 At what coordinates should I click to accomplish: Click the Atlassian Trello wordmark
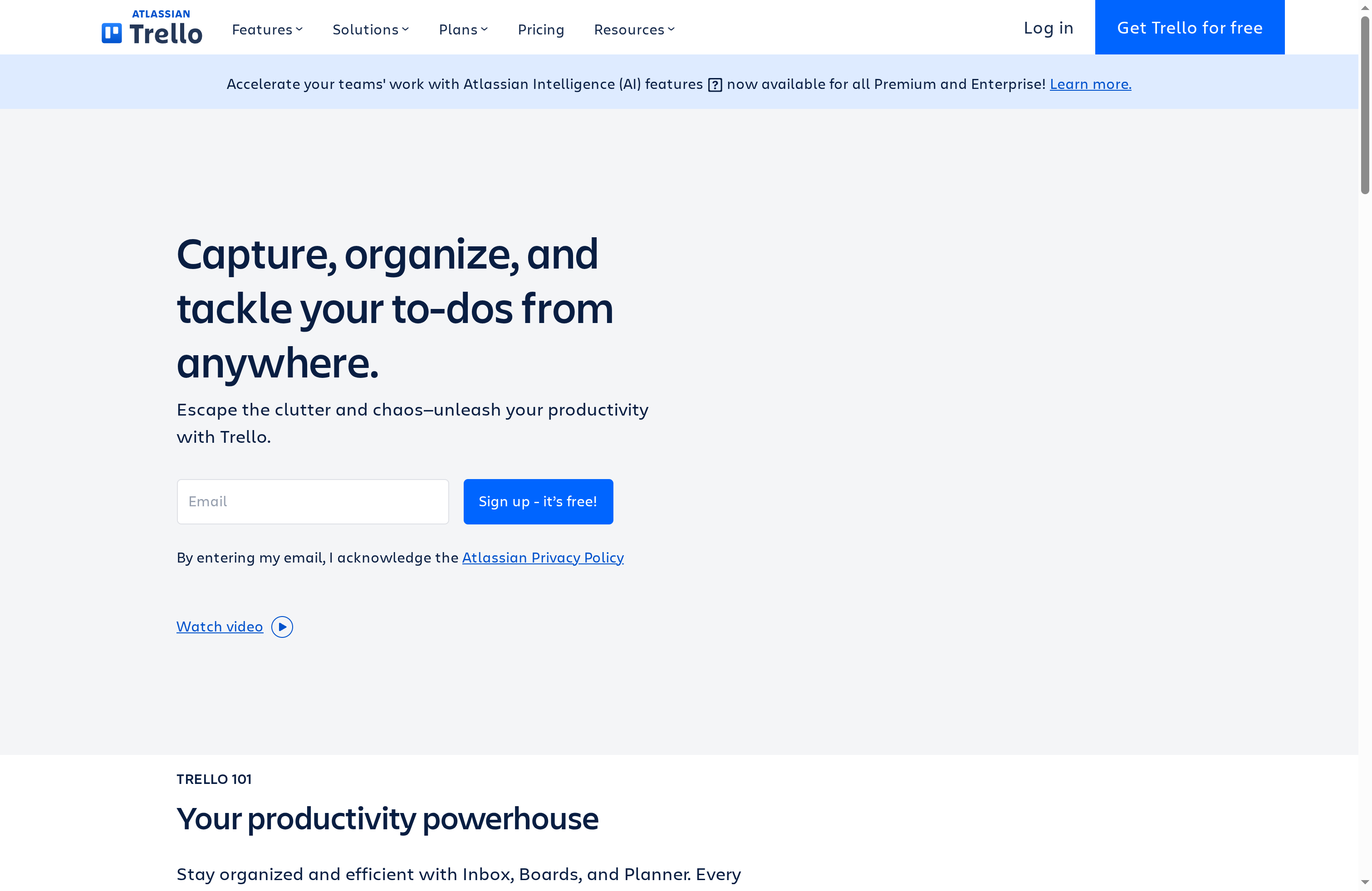(x=166, y=27)
